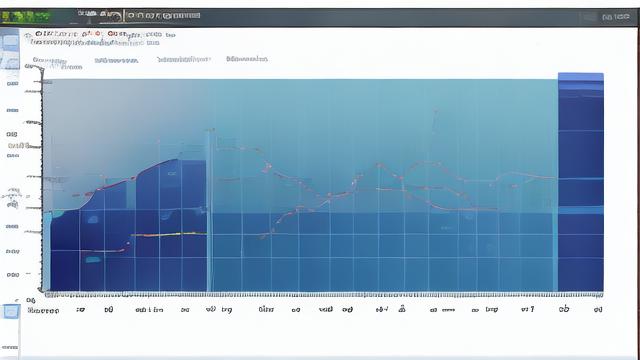This screenshot has height=360, width=640.
Task: Click the text label in the top-right title bar
Action: 616,17
